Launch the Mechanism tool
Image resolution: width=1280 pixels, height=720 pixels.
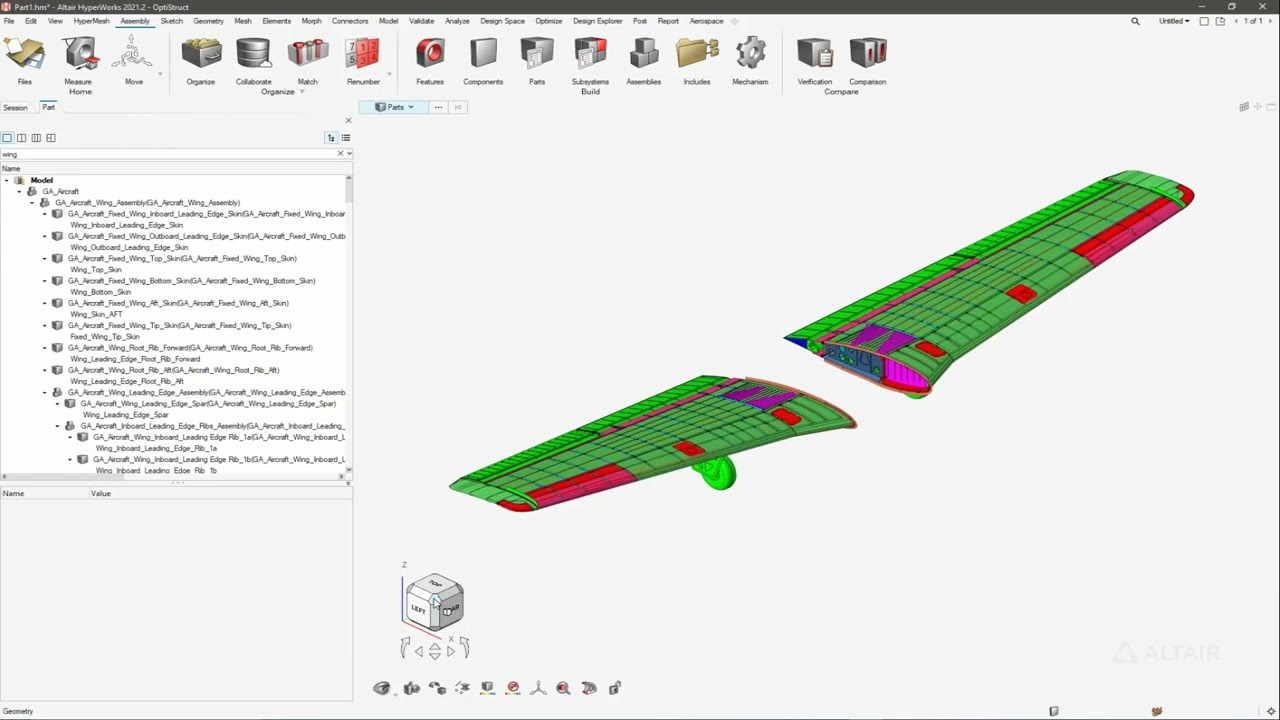point(750,61)
